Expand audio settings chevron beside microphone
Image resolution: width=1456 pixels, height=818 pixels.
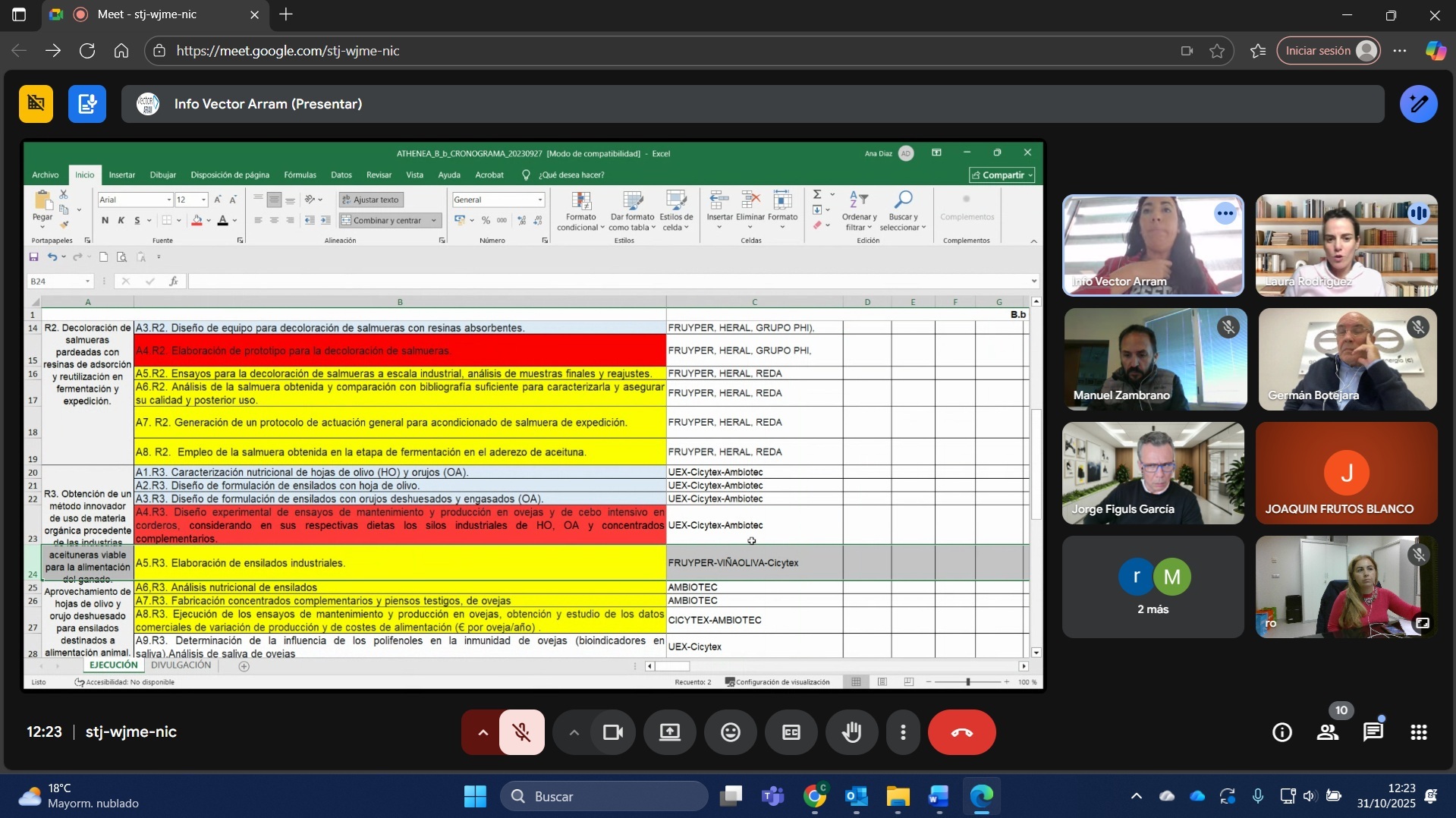(x=483, y=732)
